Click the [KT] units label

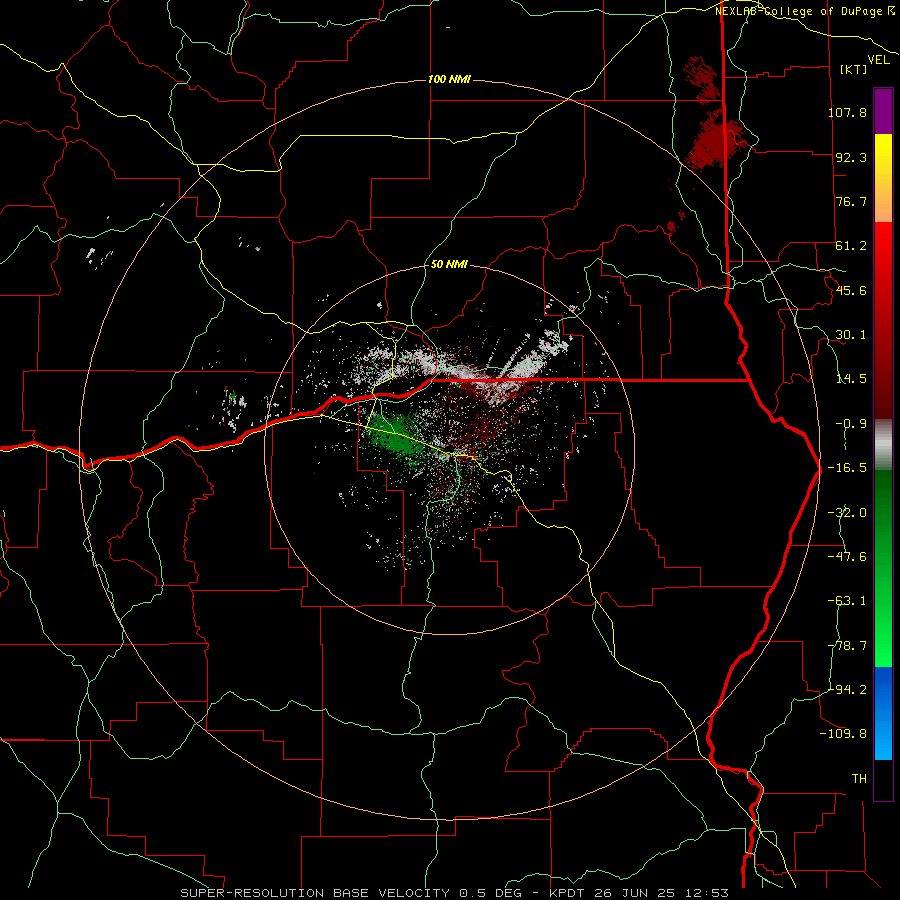[x=854, y=69]
